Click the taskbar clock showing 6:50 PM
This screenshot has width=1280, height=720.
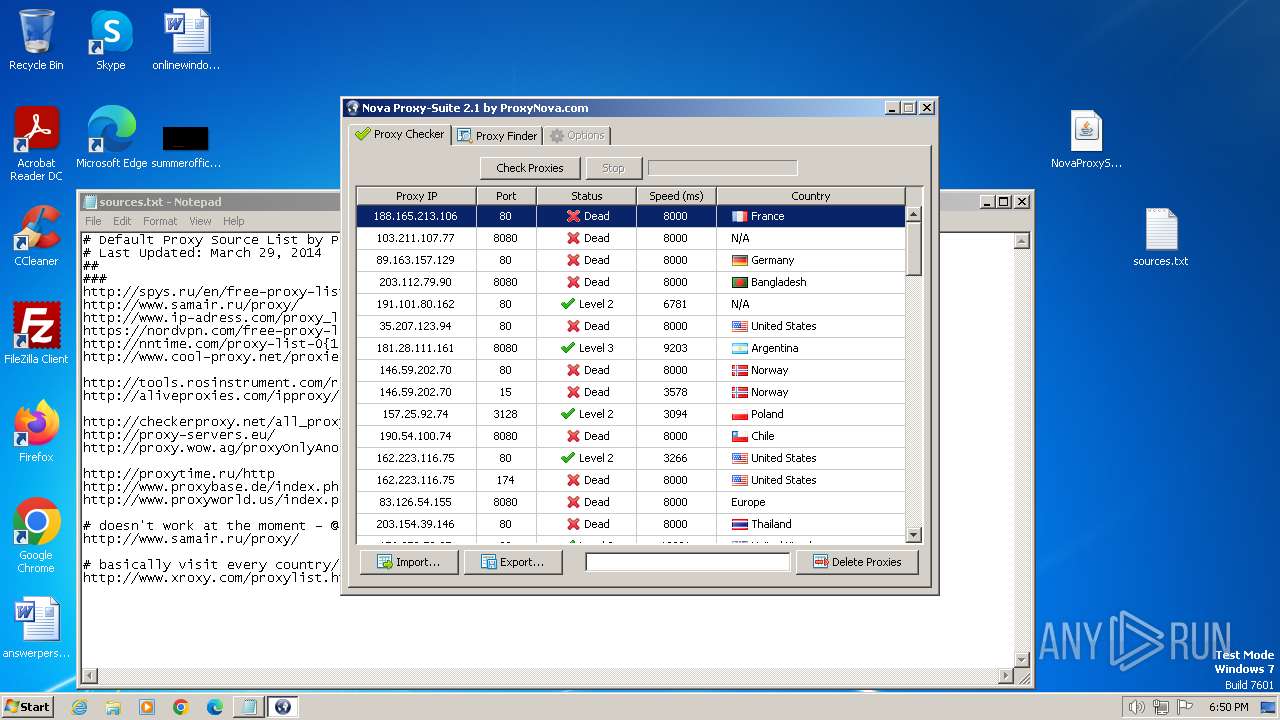pyautogui.click(x=1228, y=707)
